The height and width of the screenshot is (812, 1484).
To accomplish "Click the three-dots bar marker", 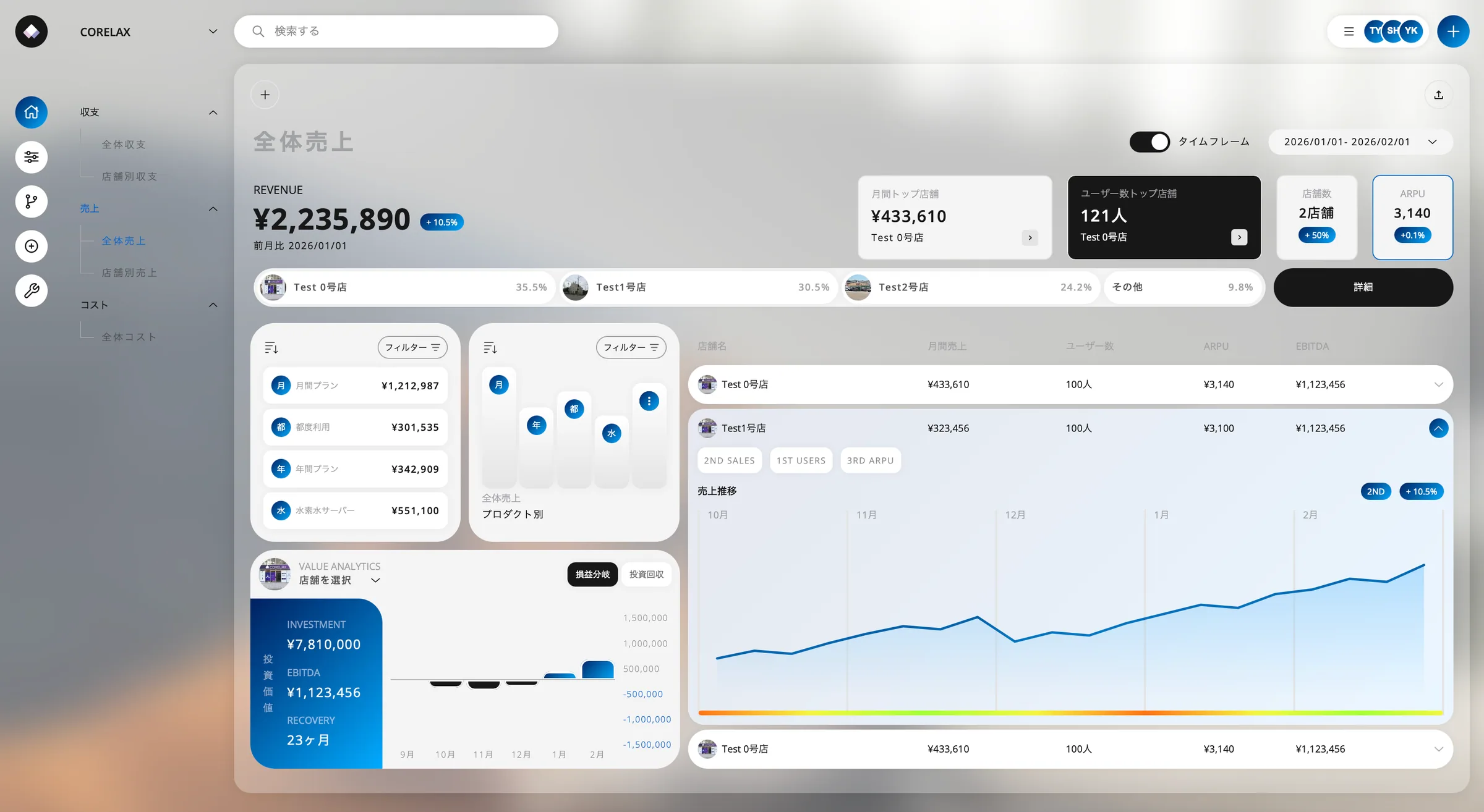I will click(649, 401).
